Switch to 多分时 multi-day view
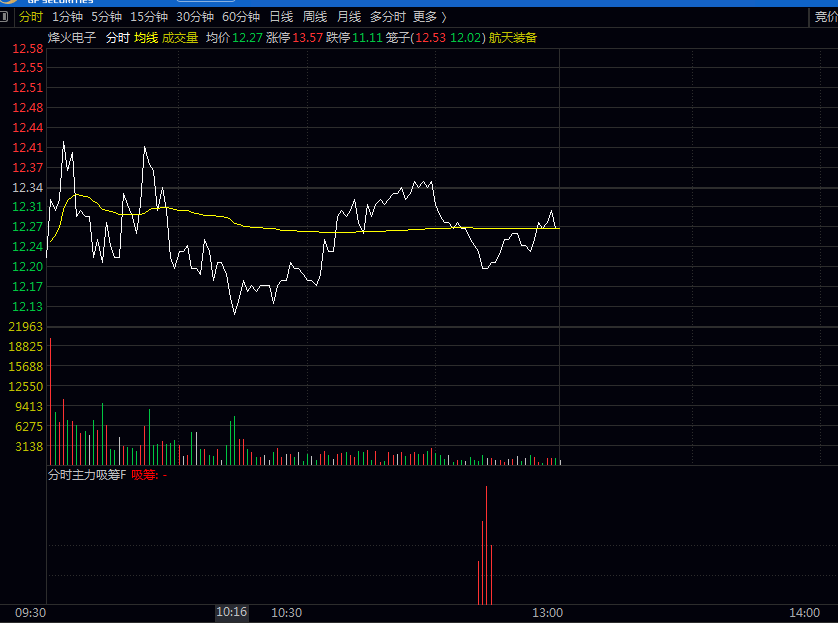The height and width of the screenshot is (623, 838). coord(387,17)
